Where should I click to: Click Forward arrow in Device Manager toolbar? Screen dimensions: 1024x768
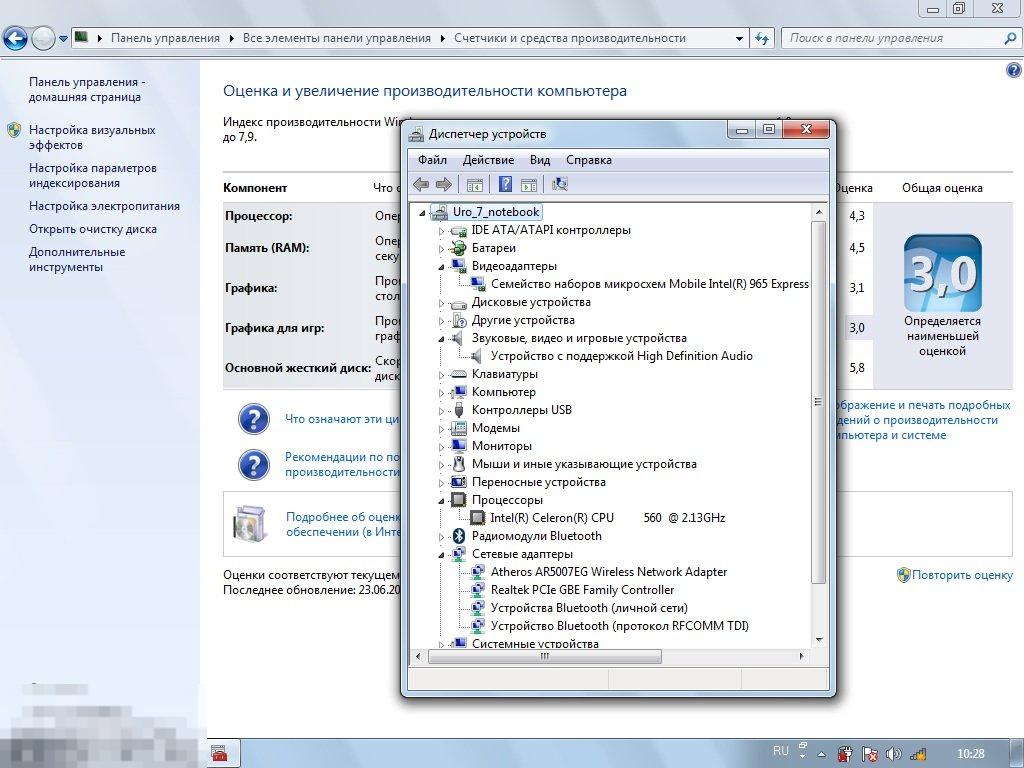(x=443, y=185)
